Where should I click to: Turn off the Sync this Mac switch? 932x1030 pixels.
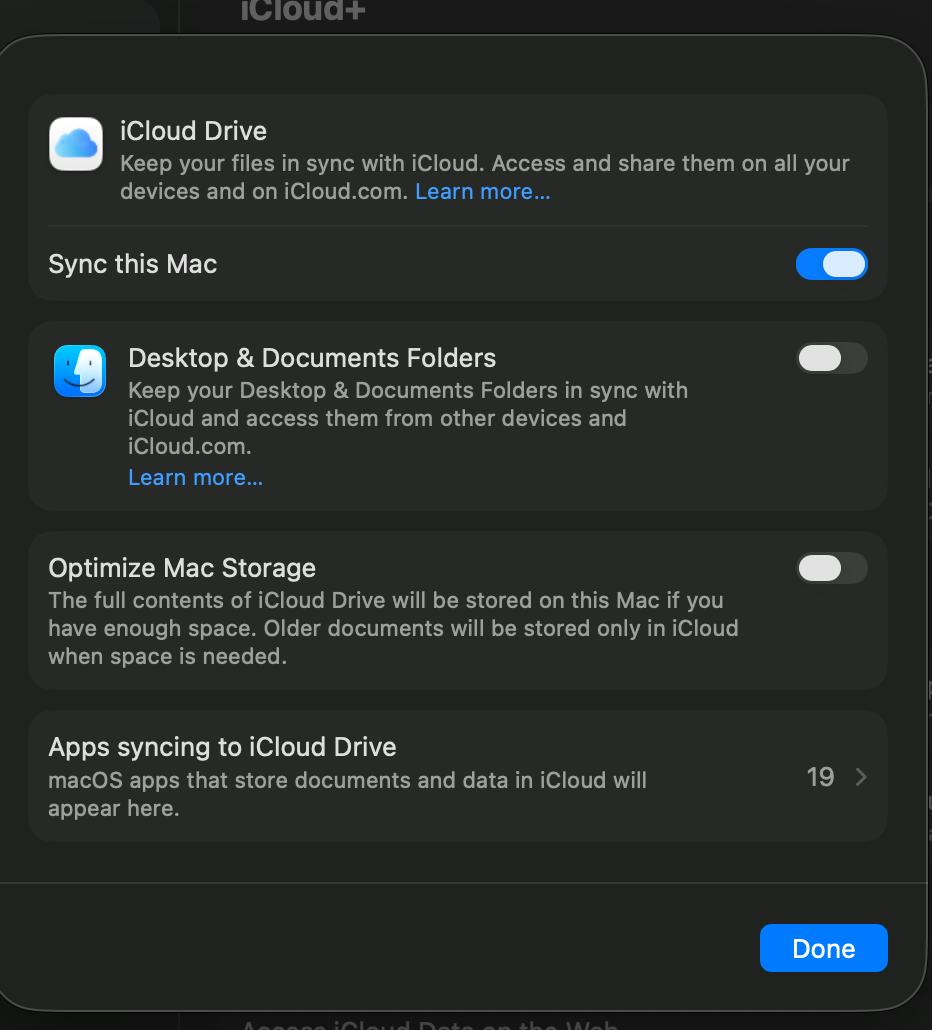point(832,264)
